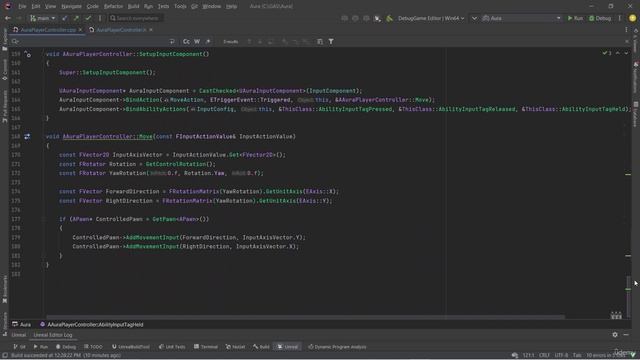
Task: Click AAuraPlayerController::AbilityInputTagHeld breadcrumb
Action: [x=92, y=325]
